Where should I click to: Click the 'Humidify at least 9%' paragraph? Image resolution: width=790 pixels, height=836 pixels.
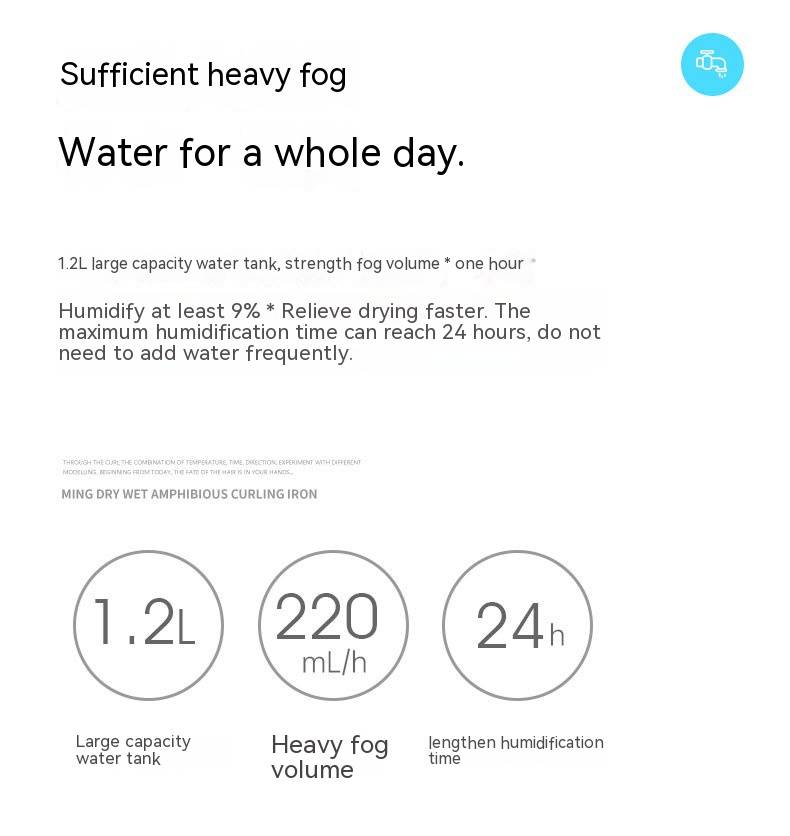(329, 332)
